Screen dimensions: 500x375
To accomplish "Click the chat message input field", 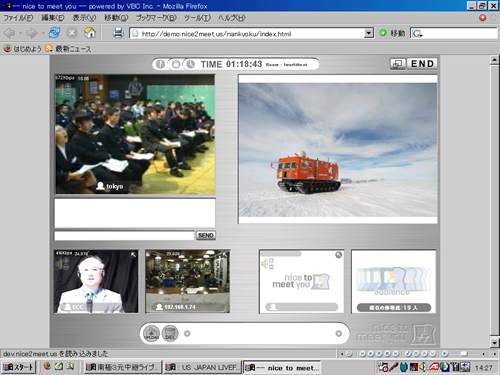I will coord(124,236).
